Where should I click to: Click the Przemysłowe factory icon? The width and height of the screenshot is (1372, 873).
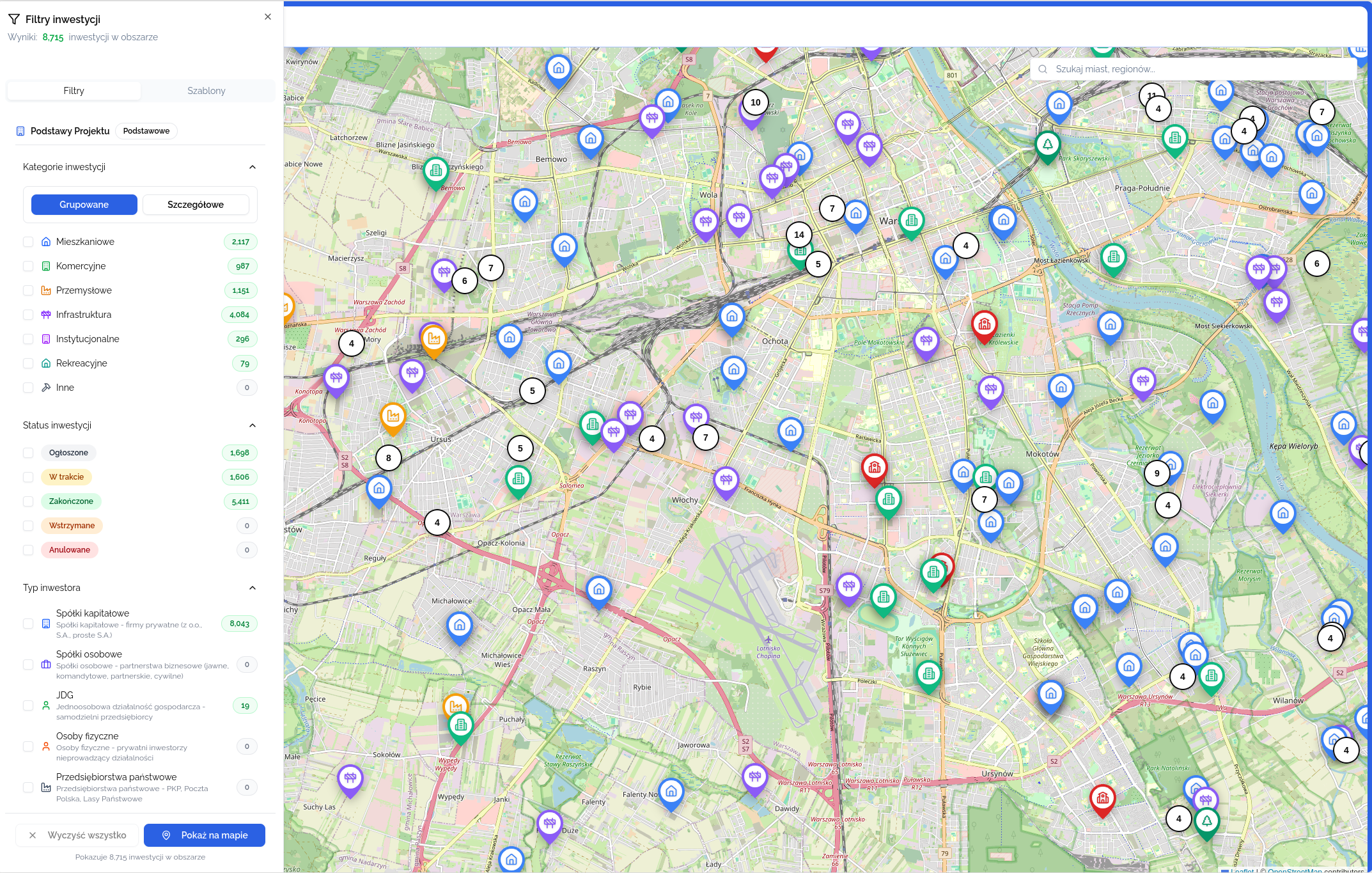pyautogui.click(x=45, y=290)
